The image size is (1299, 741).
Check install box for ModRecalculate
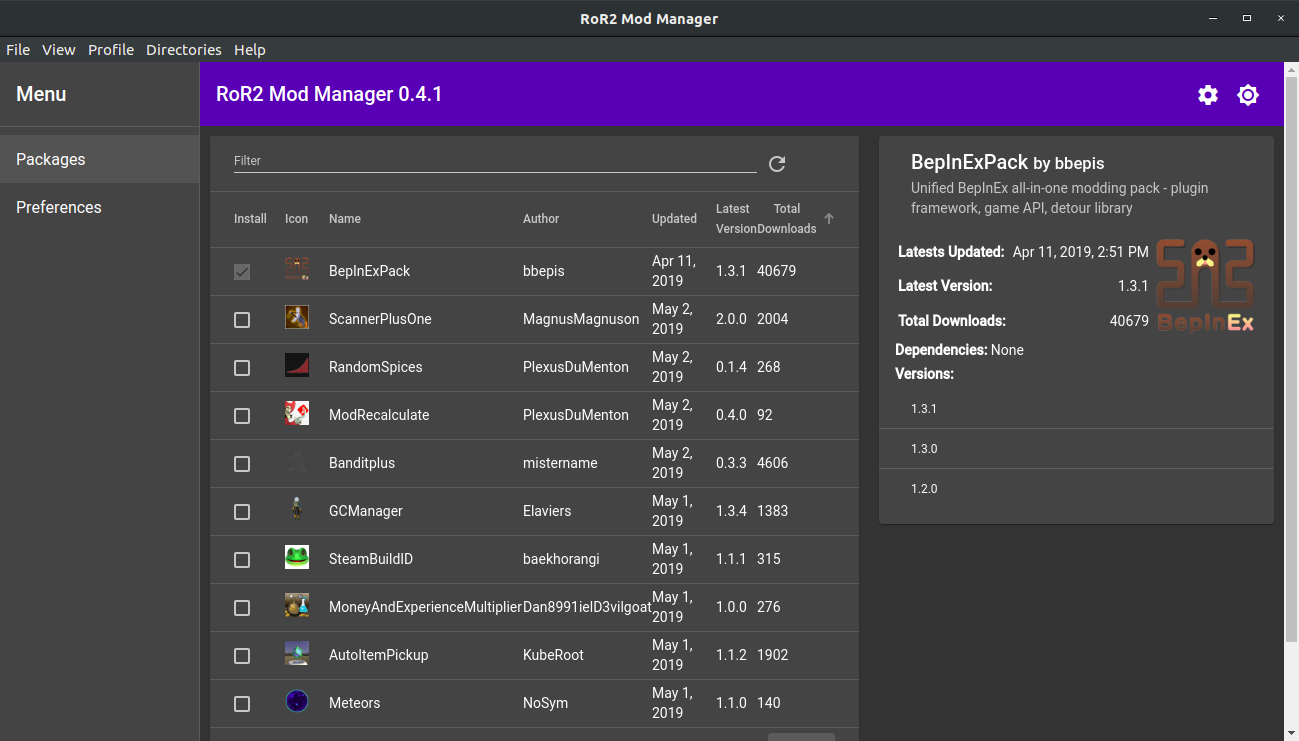point(242,416)
